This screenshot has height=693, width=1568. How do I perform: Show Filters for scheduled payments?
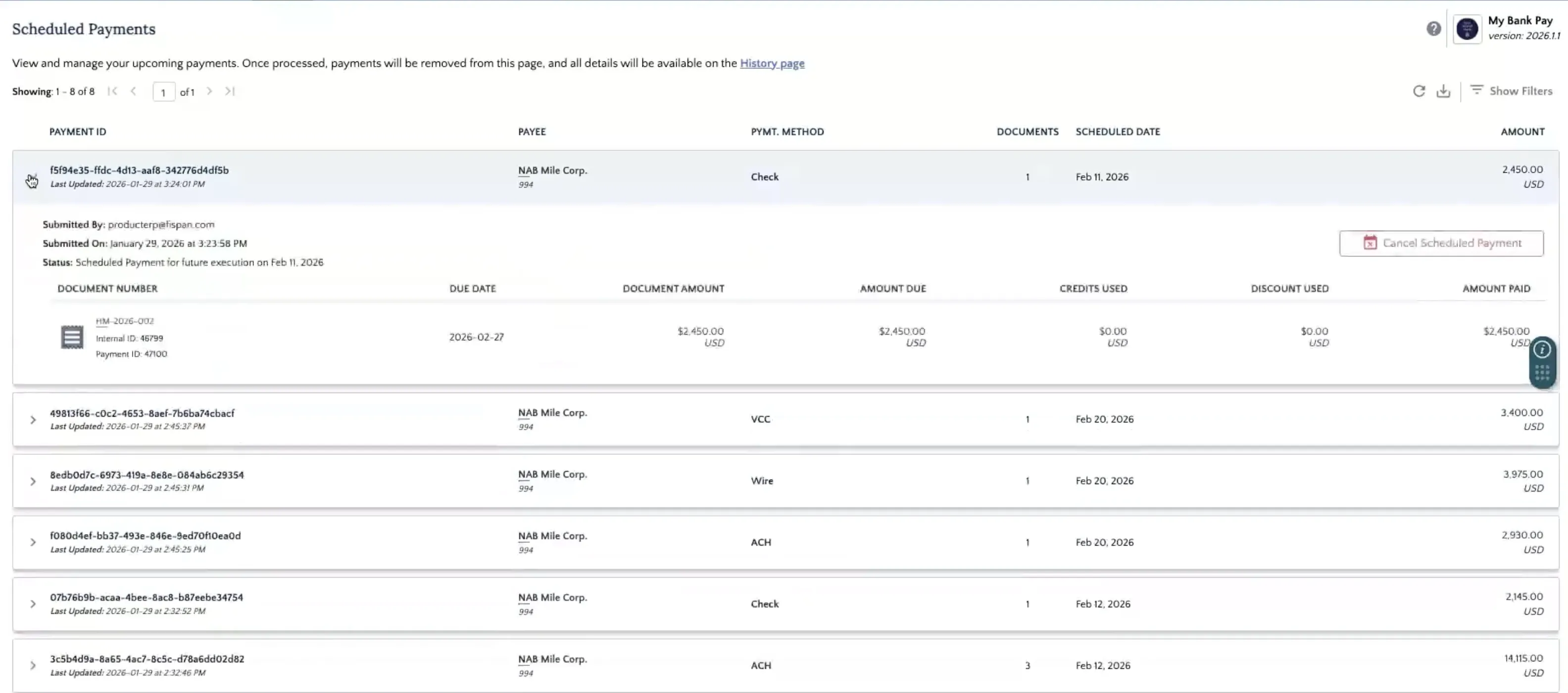coord(1512,91)
